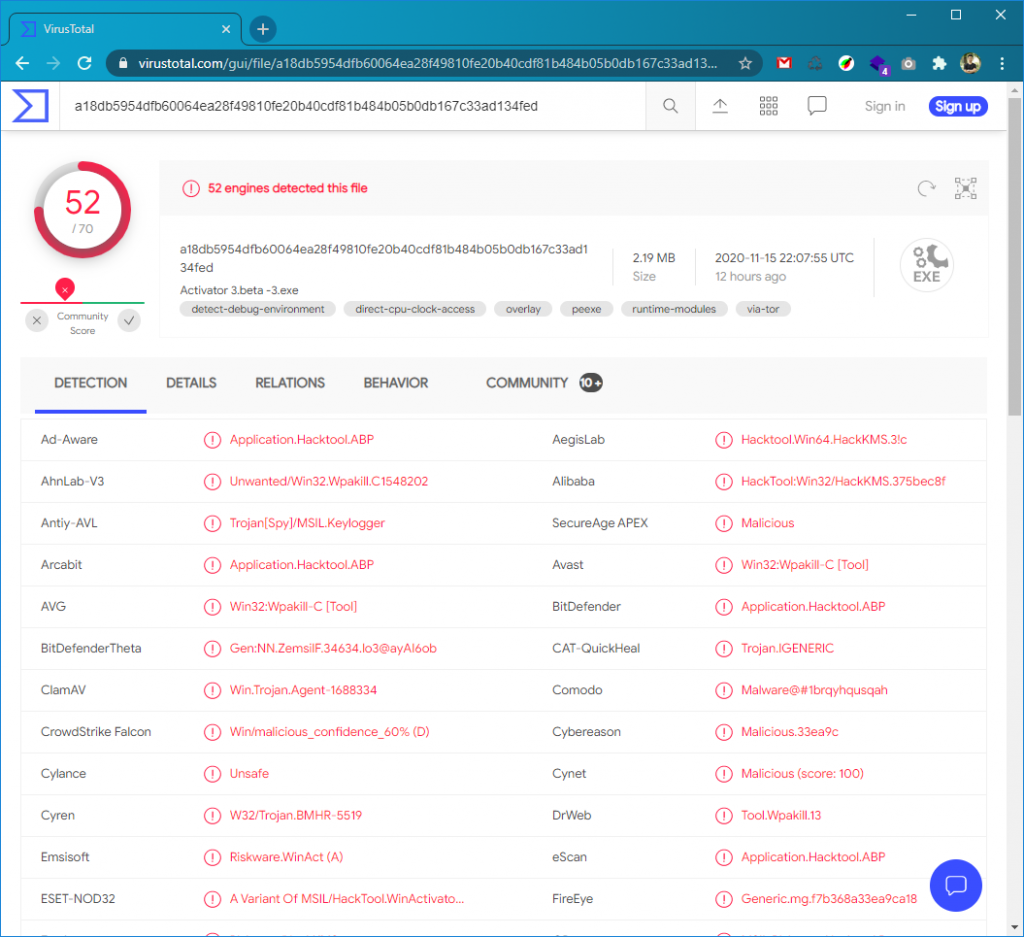Click the file hash search field
This screenshot has height=937, width=1024.
pyautogui.click(x=350, y=106)
